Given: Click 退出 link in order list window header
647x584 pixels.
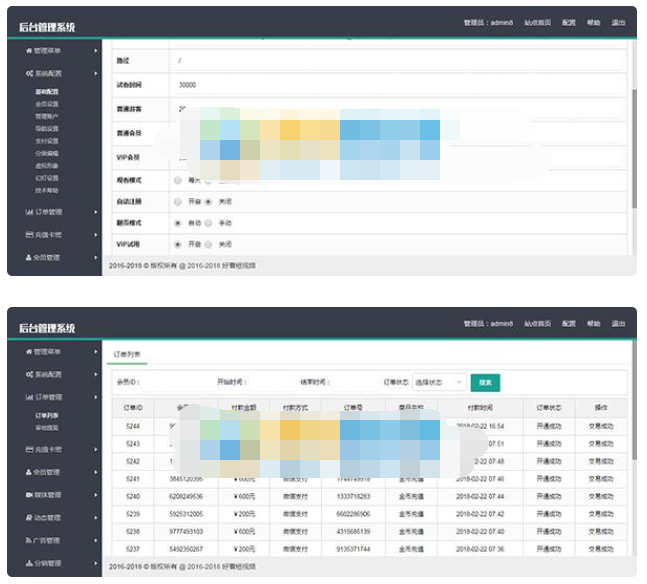Looking at the screenshot, I should [x=618, y=324].
